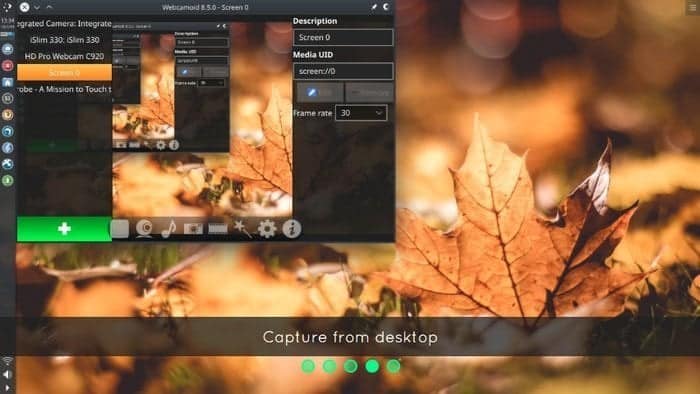
Task: Jump to the fourth slideshow dot indicator
Action: coord(372,366)
